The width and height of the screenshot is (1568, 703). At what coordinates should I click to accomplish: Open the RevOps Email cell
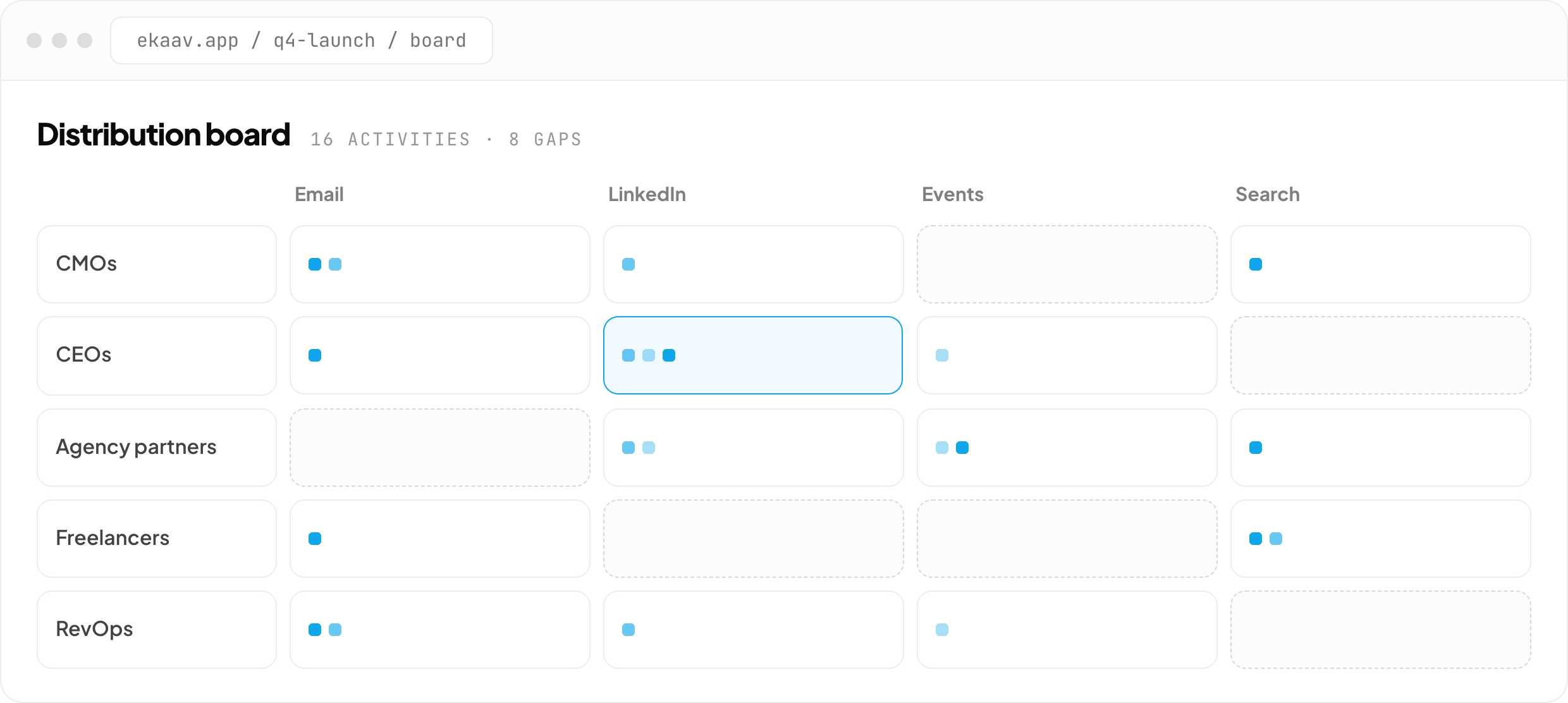(x=440, y=630)
